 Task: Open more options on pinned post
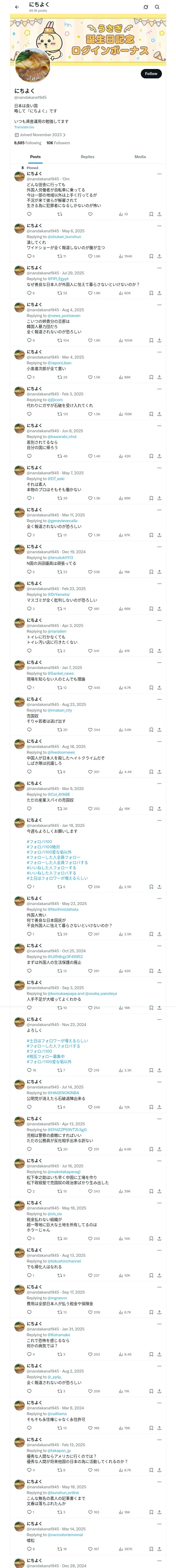pos(159,174)
